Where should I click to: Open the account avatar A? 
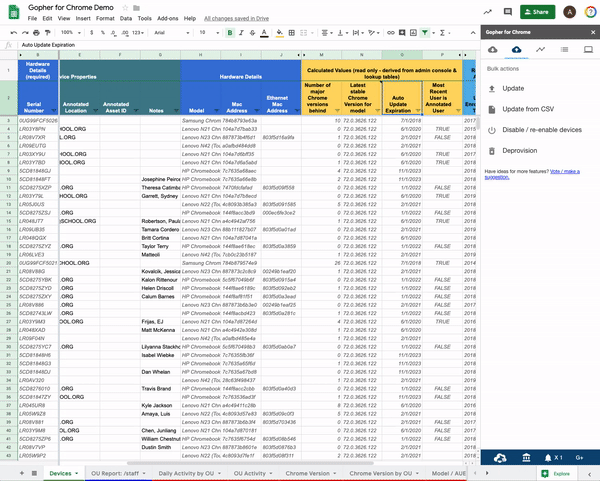click(569, 12)
